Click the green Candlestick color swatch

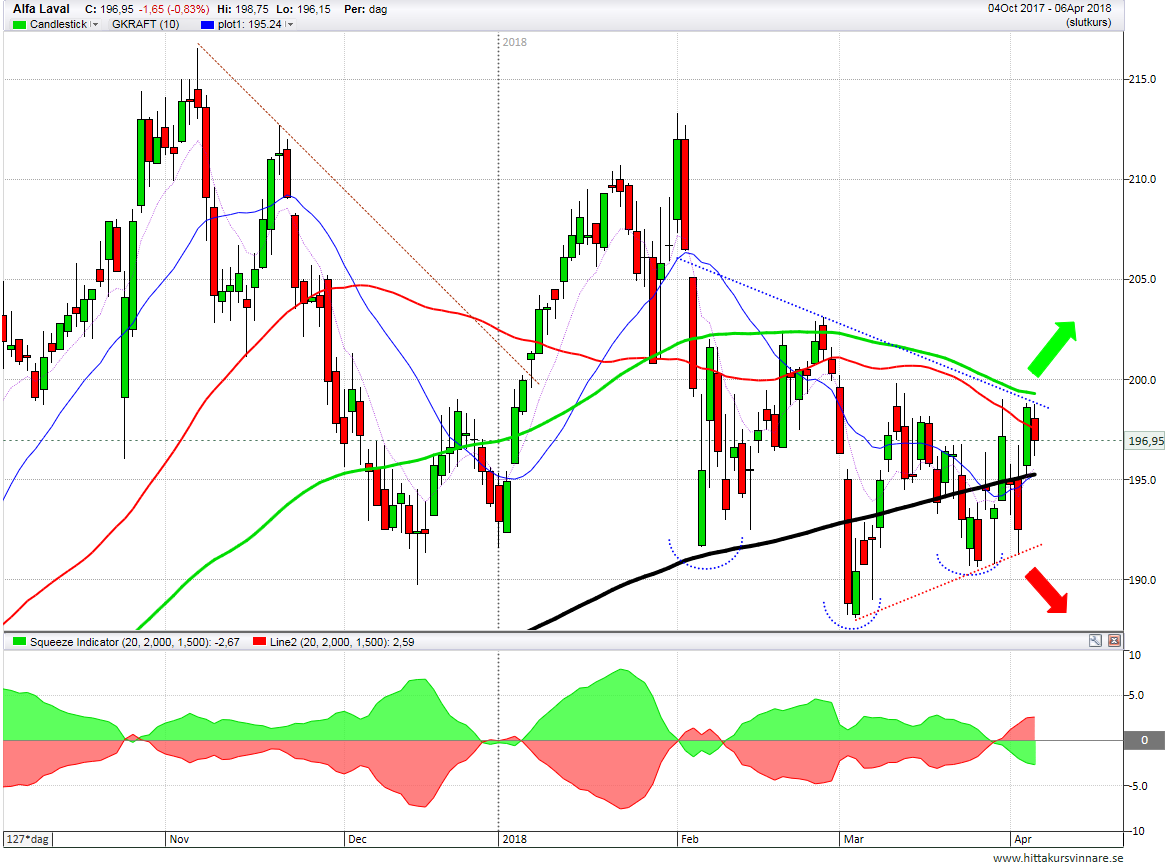pos(19,25)
